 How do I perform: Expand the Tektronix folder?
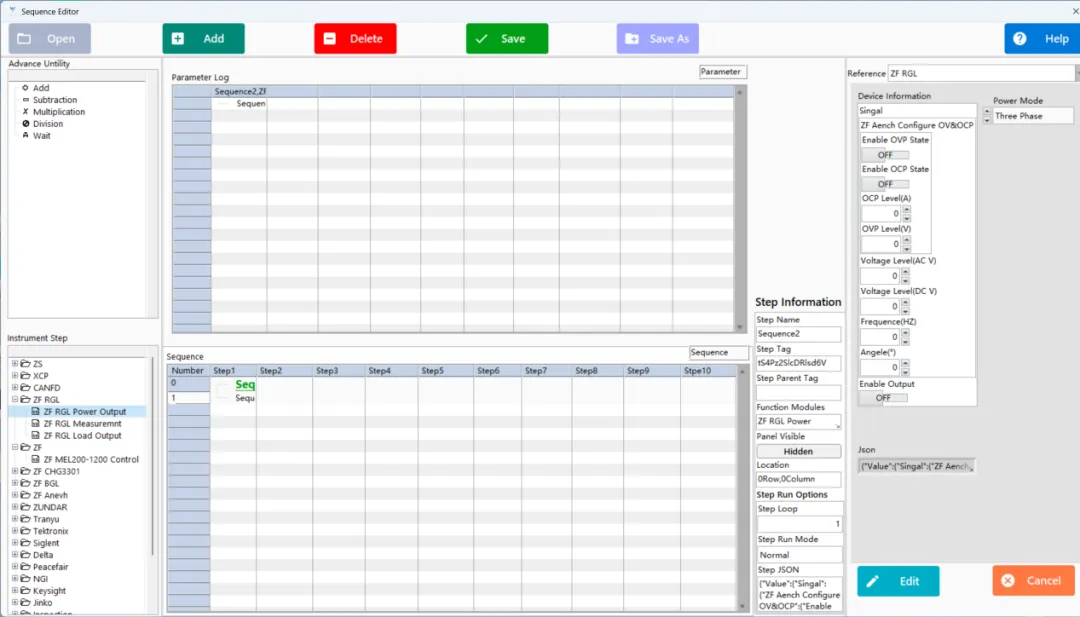(x=14, y=531)
